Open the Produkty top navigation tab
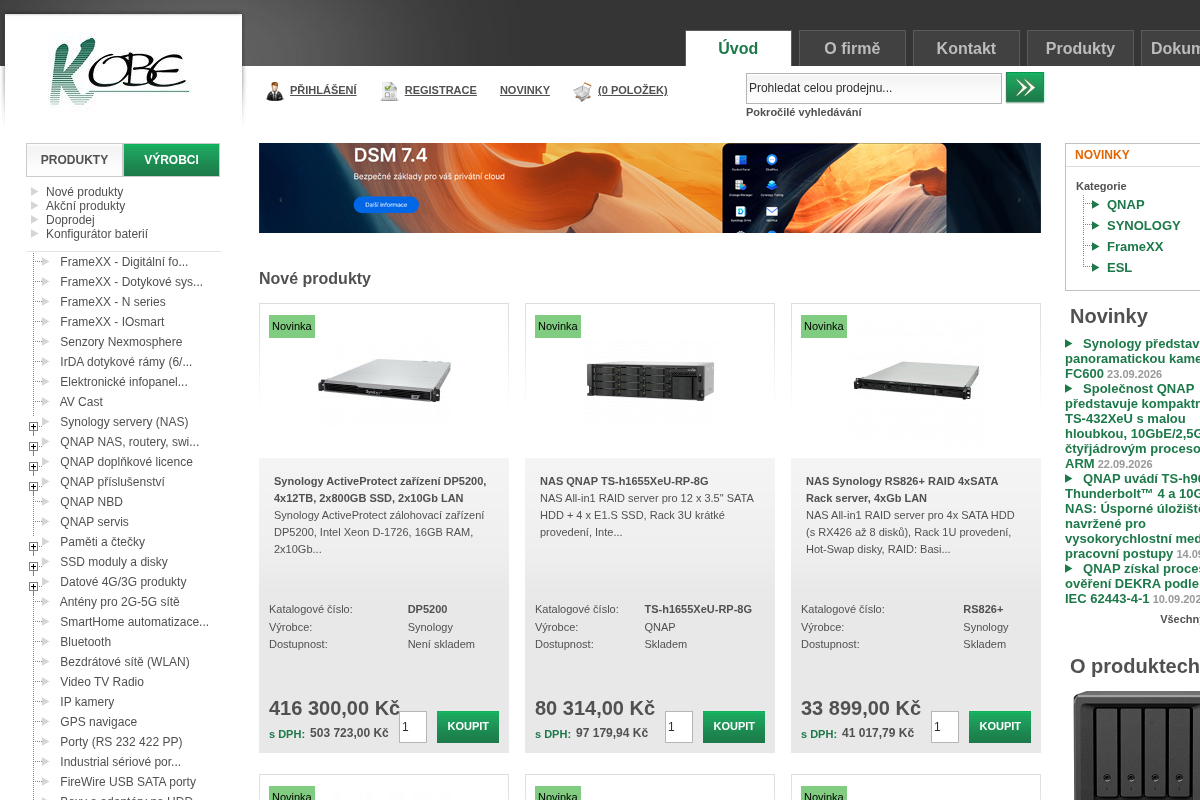This screenshot has width=1200, height=800. (x=1080, y=48)
